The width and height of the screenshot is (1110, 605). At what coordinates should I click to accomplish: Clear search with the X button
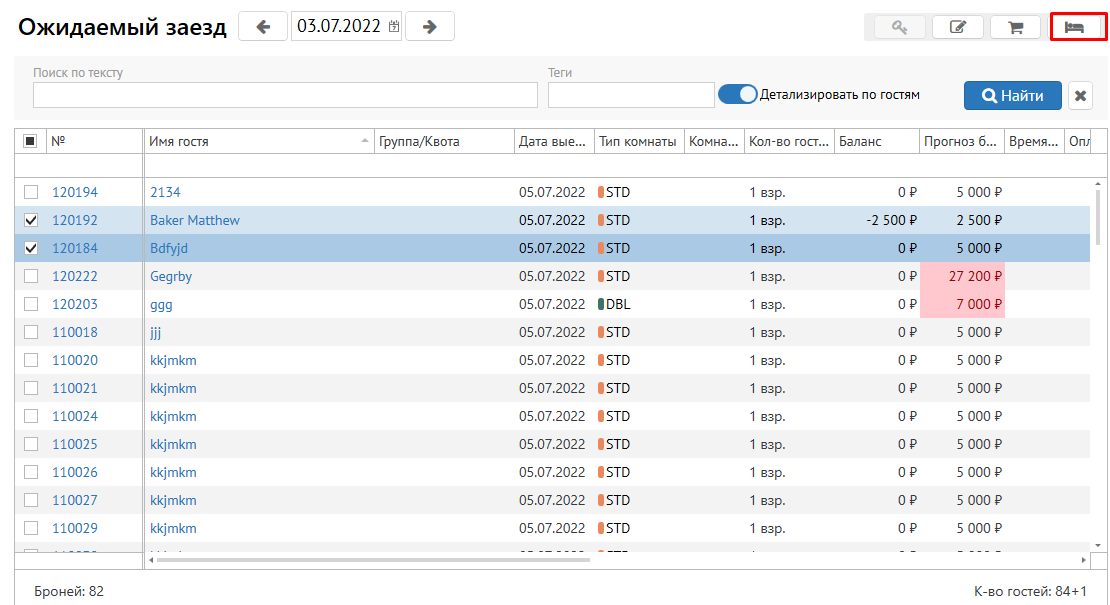click(1080, 95)
